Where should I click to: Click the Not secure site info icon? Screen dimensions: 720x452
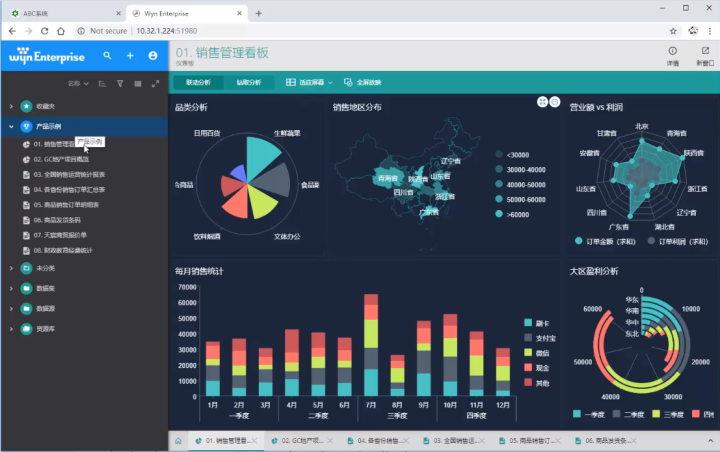point(81,31)
